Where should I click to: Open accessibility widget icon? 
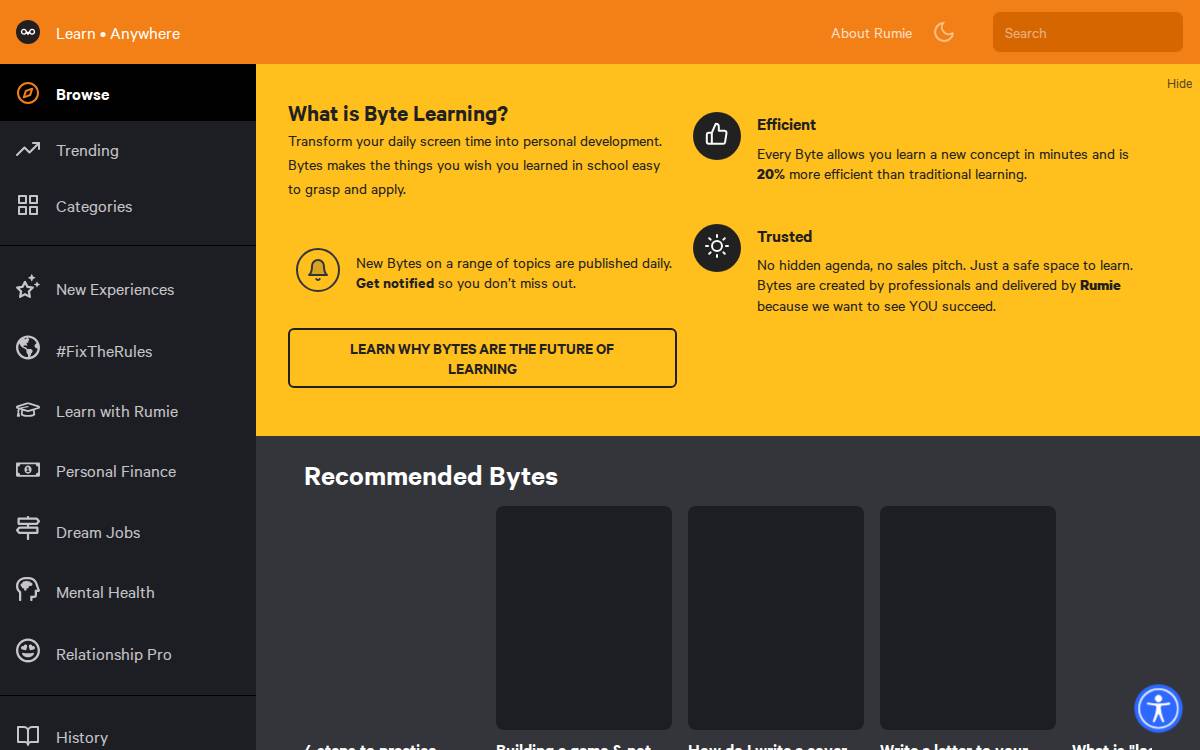(1158, 708)
